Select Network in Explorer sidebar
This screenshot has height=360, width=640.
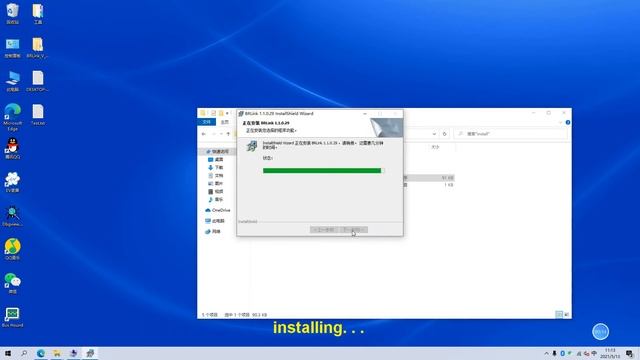point(213,231)
